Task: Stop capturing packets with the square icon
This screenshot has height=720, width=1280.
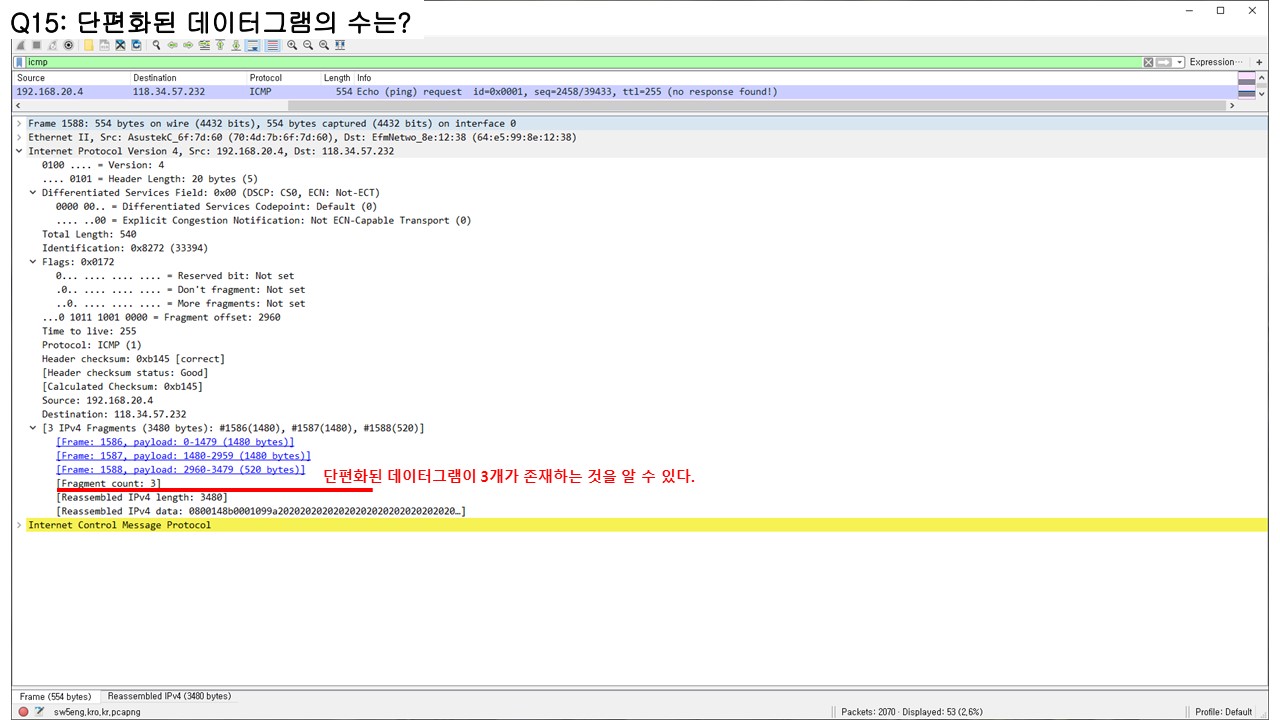Action: pyautogui.click(x=36, y=45)
